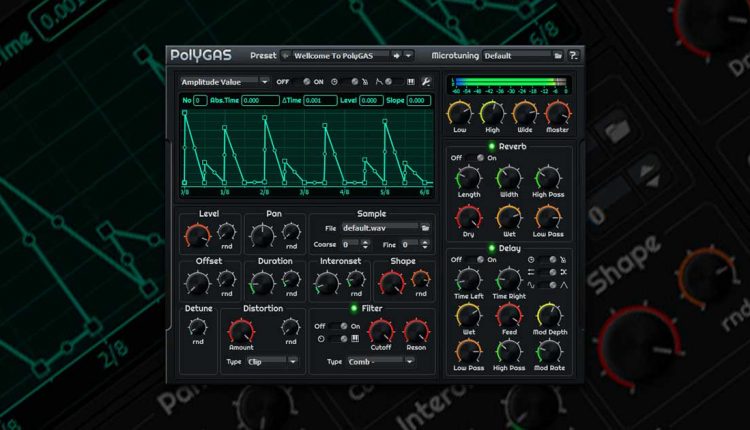This screenshot has height=430, width=750.
Task: Click the main Offset knob
Action: click(198, 282)
